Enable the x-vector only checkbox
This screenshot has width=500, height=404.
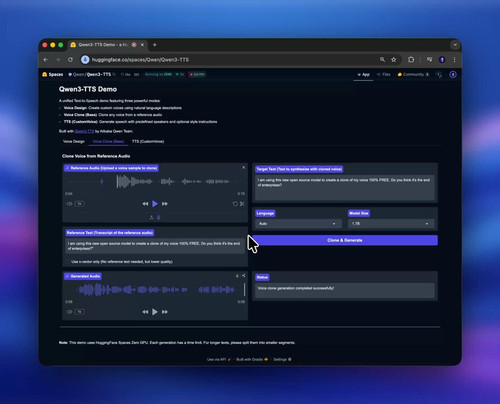pos(68,262)
